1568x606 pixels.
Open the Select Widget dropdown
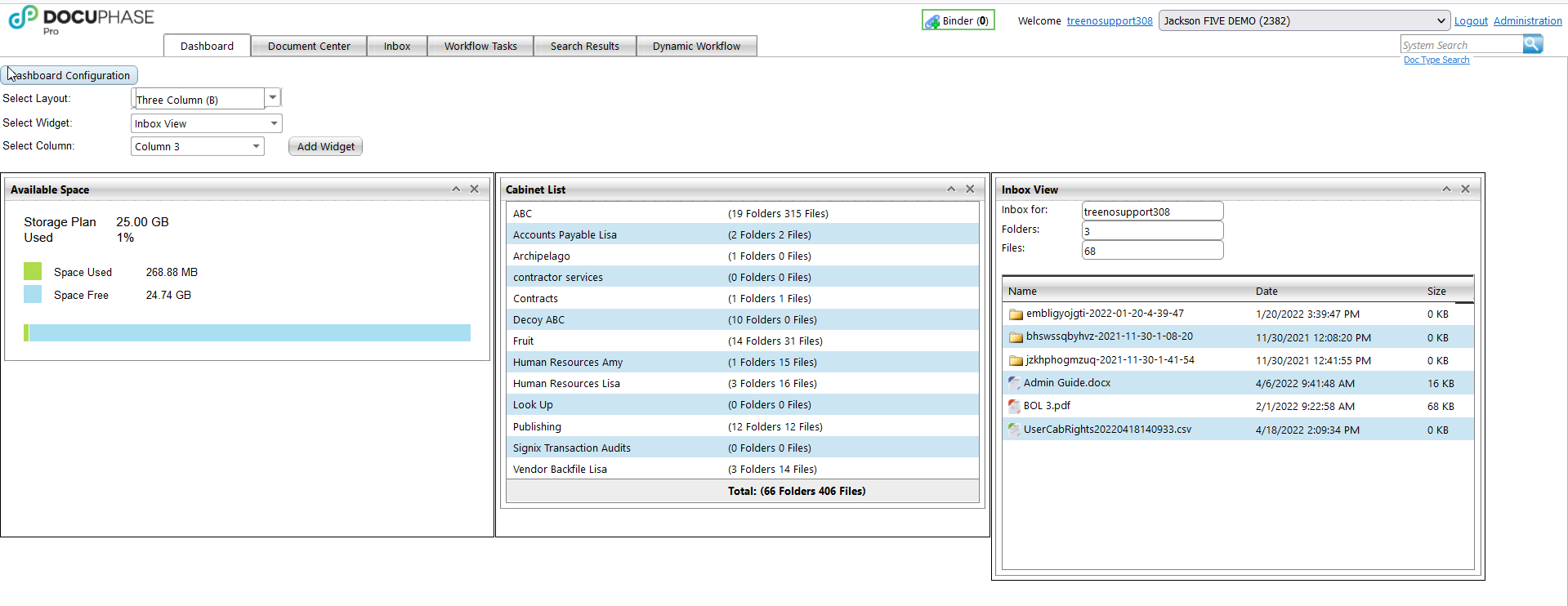274,123
